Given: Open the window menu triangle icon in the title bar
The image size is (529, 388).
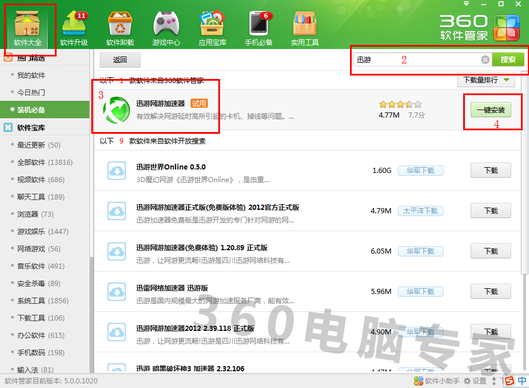Looking at the screenshot, I should [466, 4].
